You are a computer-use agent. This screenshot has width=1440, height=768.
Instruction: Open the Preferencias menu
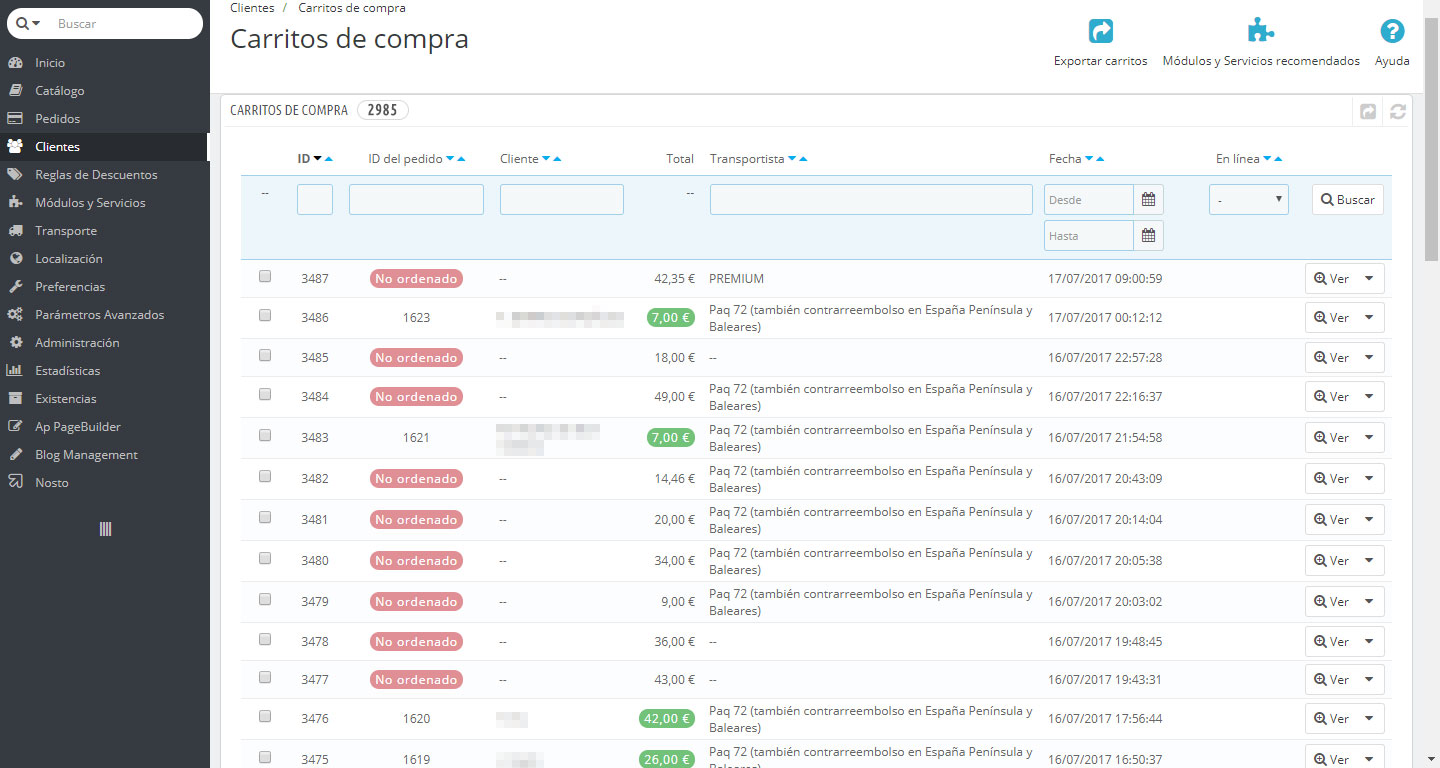104,287
